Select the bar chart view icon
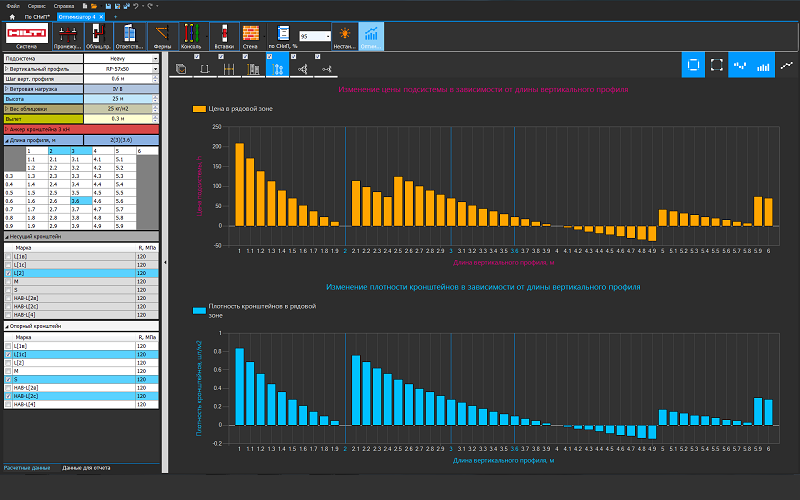 click(763, 65)
